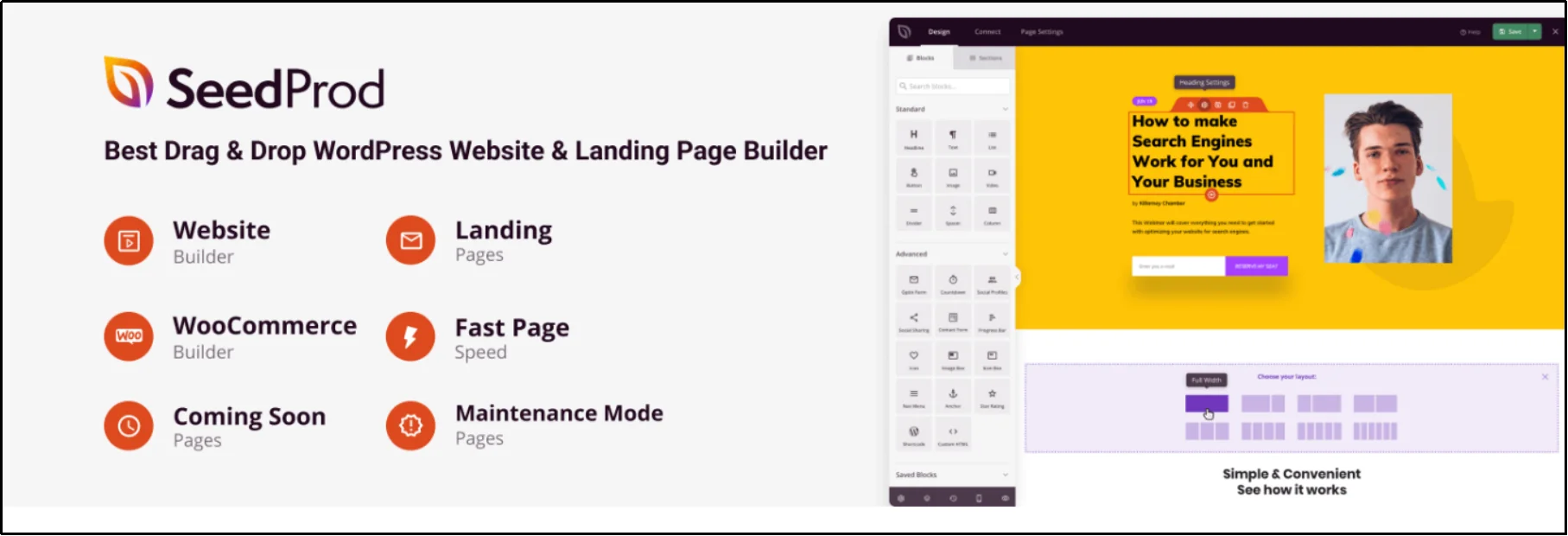Screen dimensions: 1568x536
Task: Open the Design tab
Action: pos(939,32)
